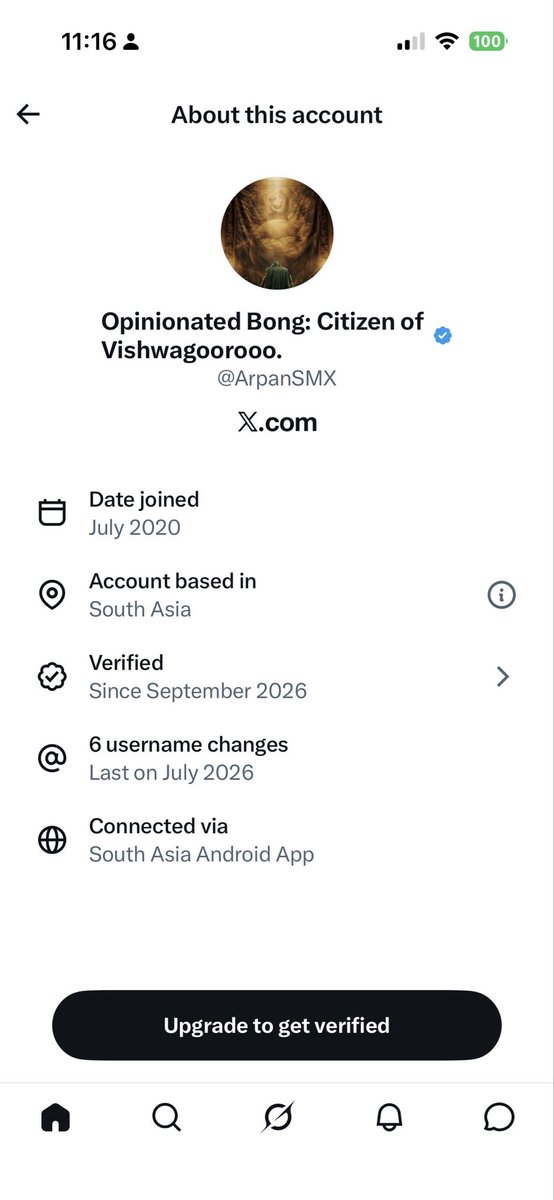Tap the calendar icon next to Date joined
This screenshot has height=1200, width=554.
[x=52, y=513]
